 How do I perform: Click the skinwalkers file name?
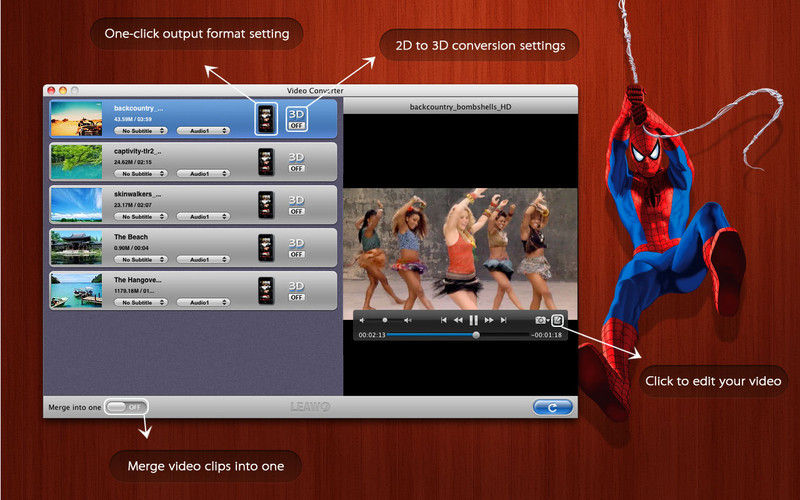point(137,194)
